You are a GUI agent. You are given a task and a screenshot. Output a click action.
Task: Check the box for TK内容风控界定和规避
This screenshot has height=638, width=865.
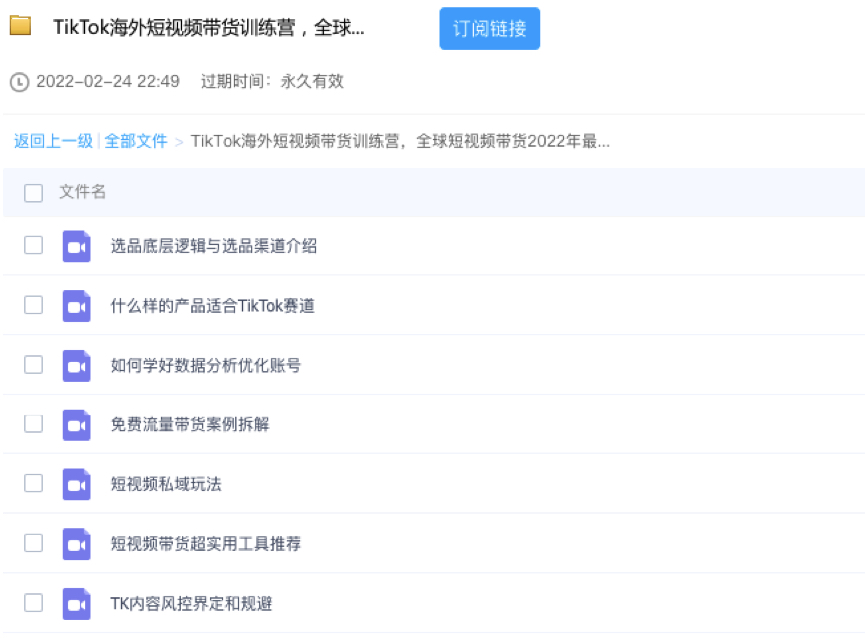34,603
